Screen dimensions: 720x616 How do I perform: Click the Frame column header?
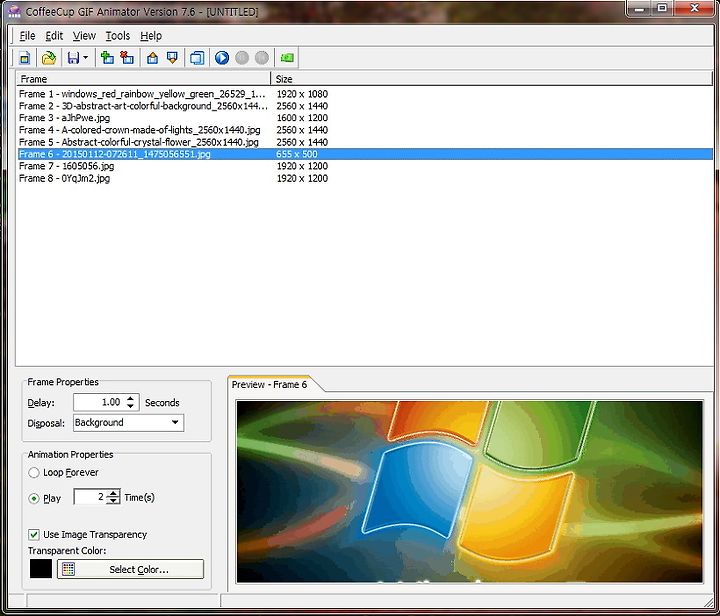pos(143,79)
